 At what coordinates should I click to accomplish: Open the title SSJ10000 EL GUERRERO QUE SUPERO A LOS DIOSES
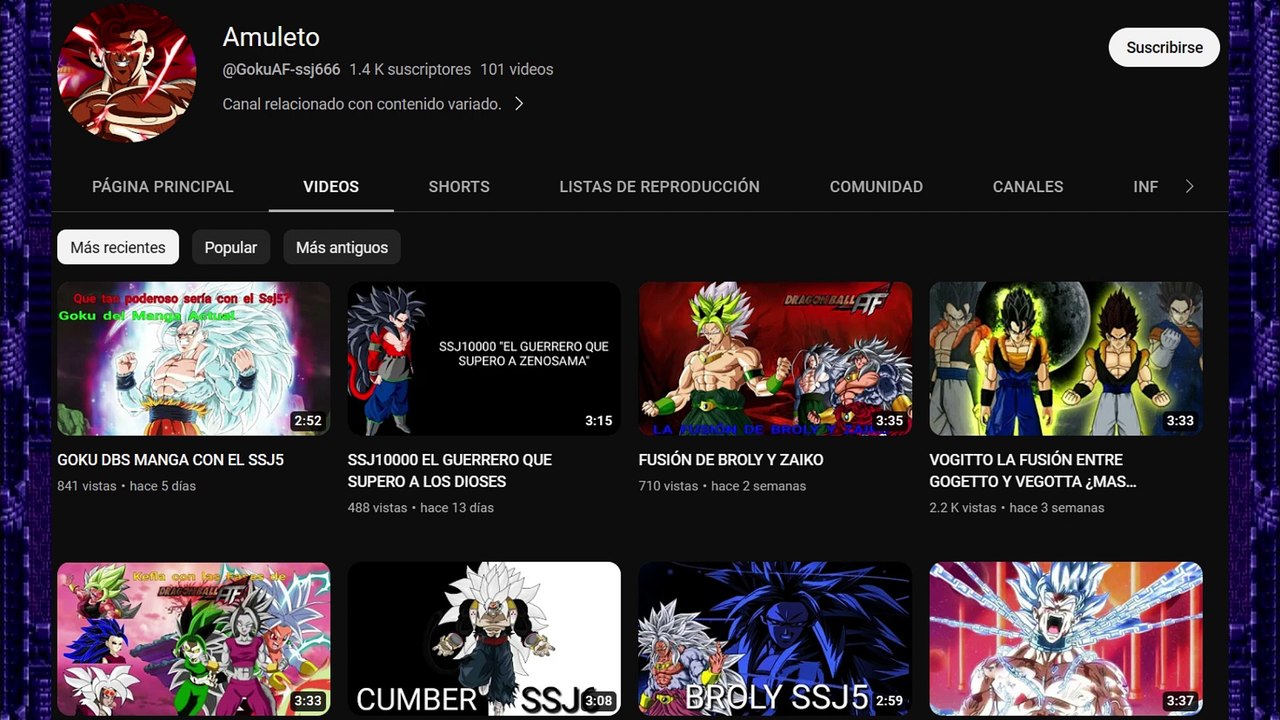pos(450,471)
